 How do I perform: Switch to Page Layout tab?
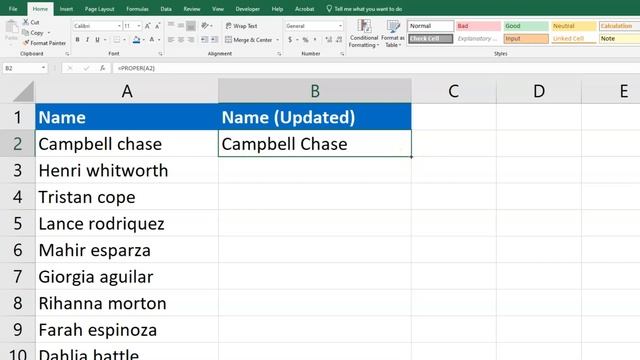click(100, 9)
